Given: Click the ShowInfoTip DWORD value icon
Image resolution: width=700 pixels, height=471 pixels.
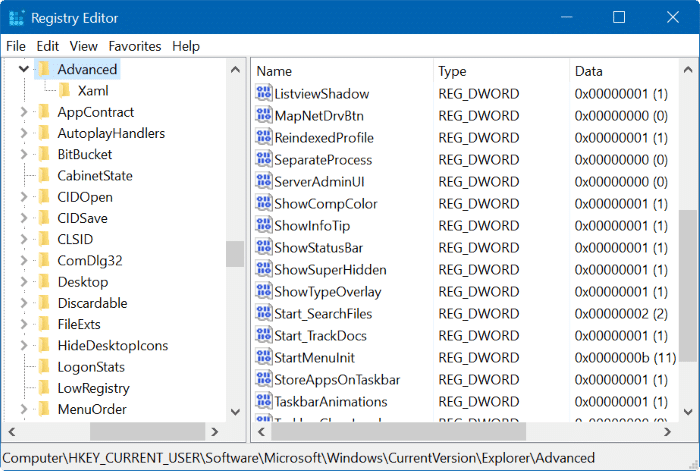Looking at the screenshot, I should click(264, 225).
